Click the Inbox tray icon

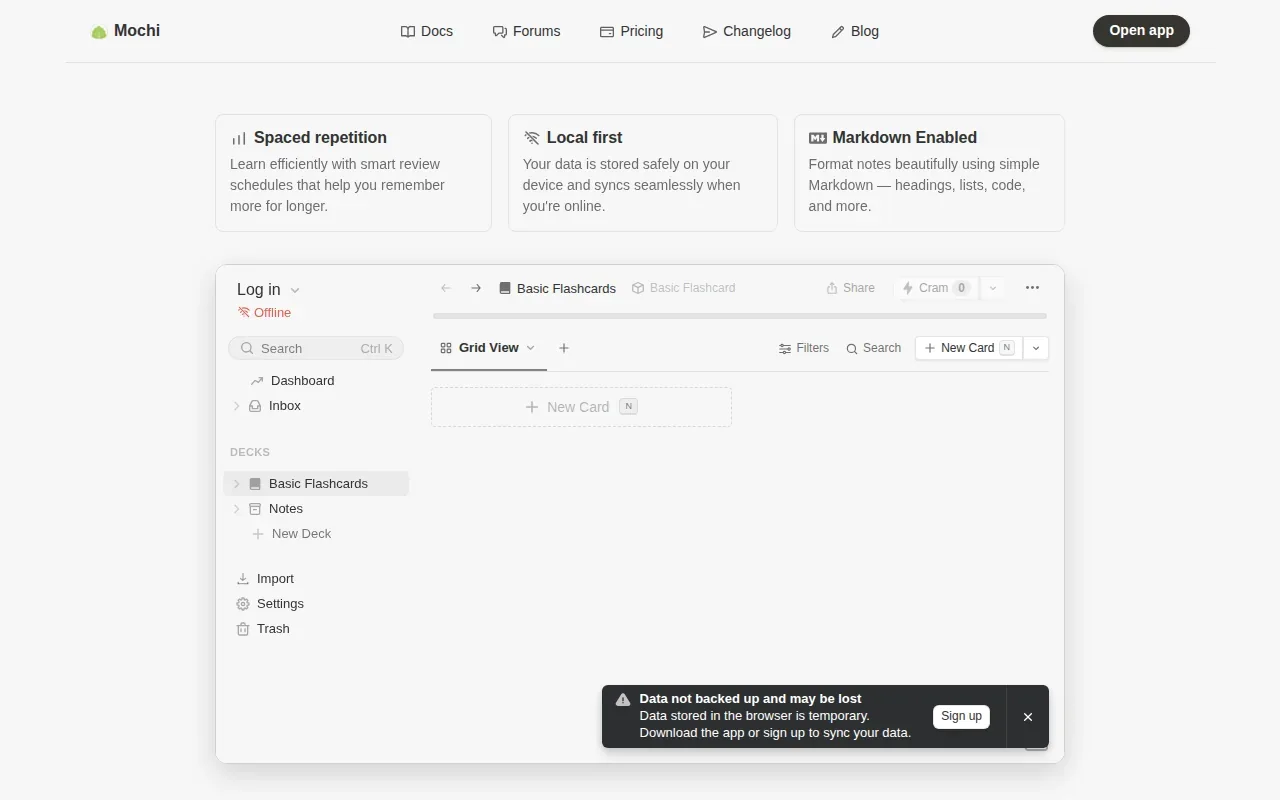[x=255, y=406]
